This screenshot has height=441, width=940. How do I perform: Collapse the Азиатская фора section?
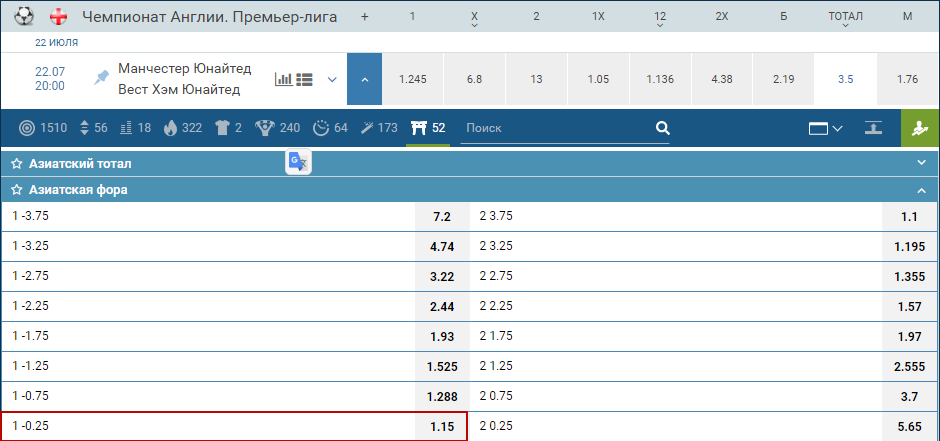coord(921,189)
